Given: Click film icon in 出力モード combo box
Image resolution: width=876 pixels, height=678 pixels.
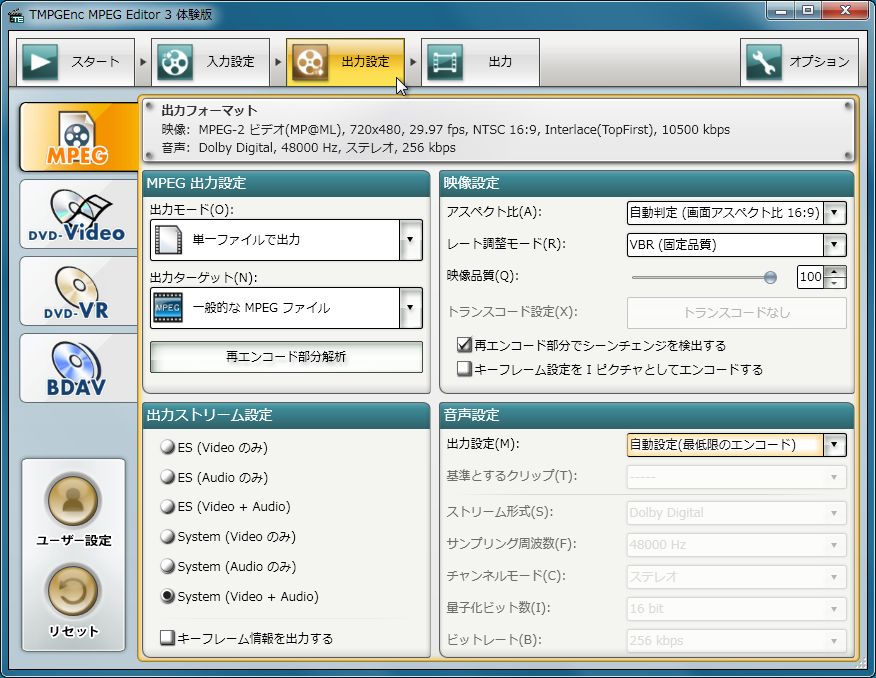Looking at the screenshot, I should click(x=168, y=240).
